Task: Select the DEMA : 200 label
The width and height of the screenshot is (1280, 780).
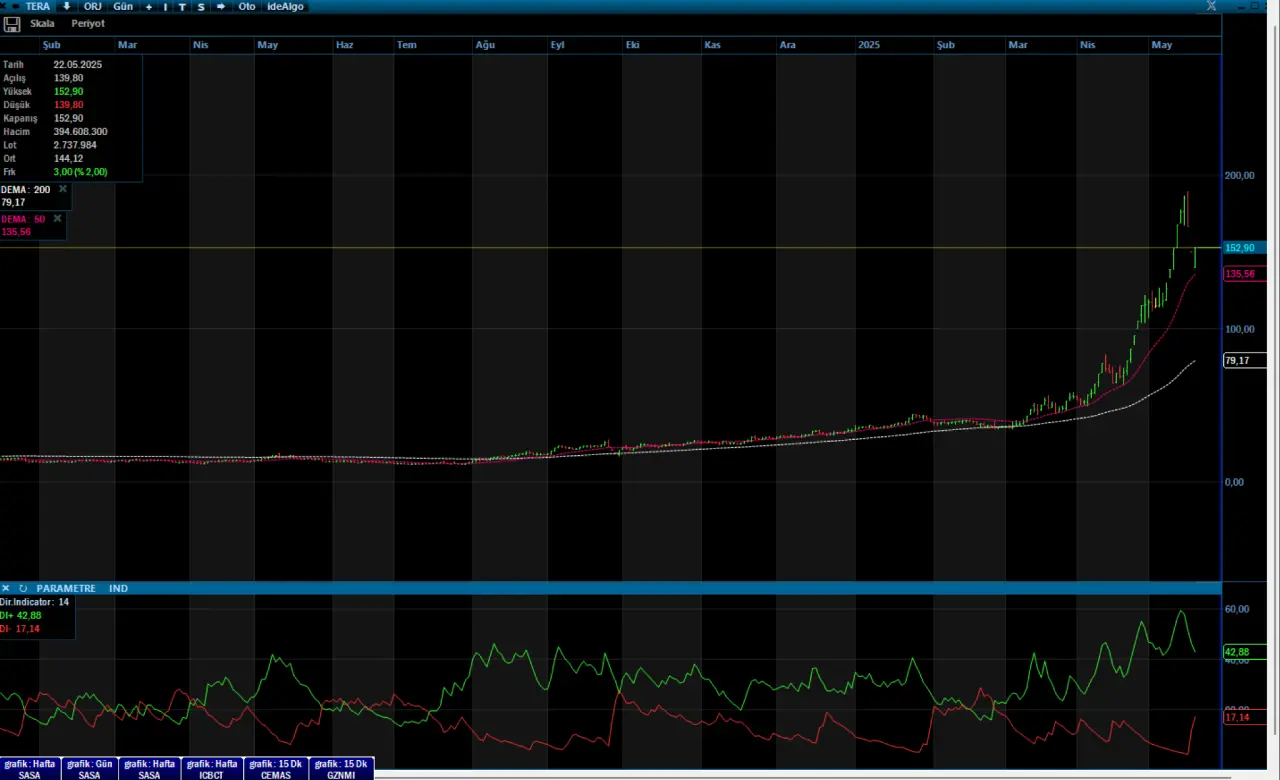Action: pyautogui.click(x=26, y=189)
